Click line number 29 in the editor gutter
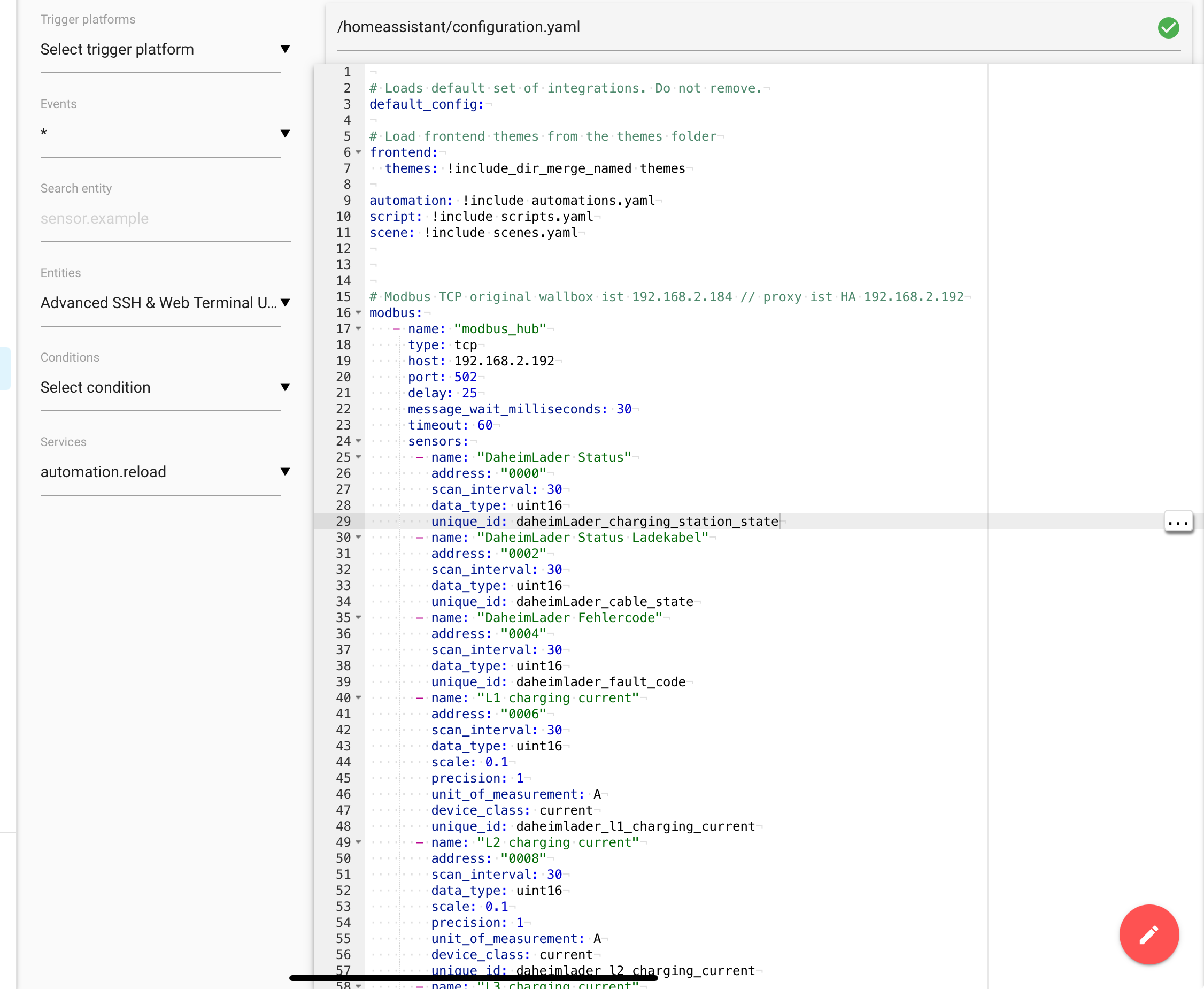 [x=342, y=522]
